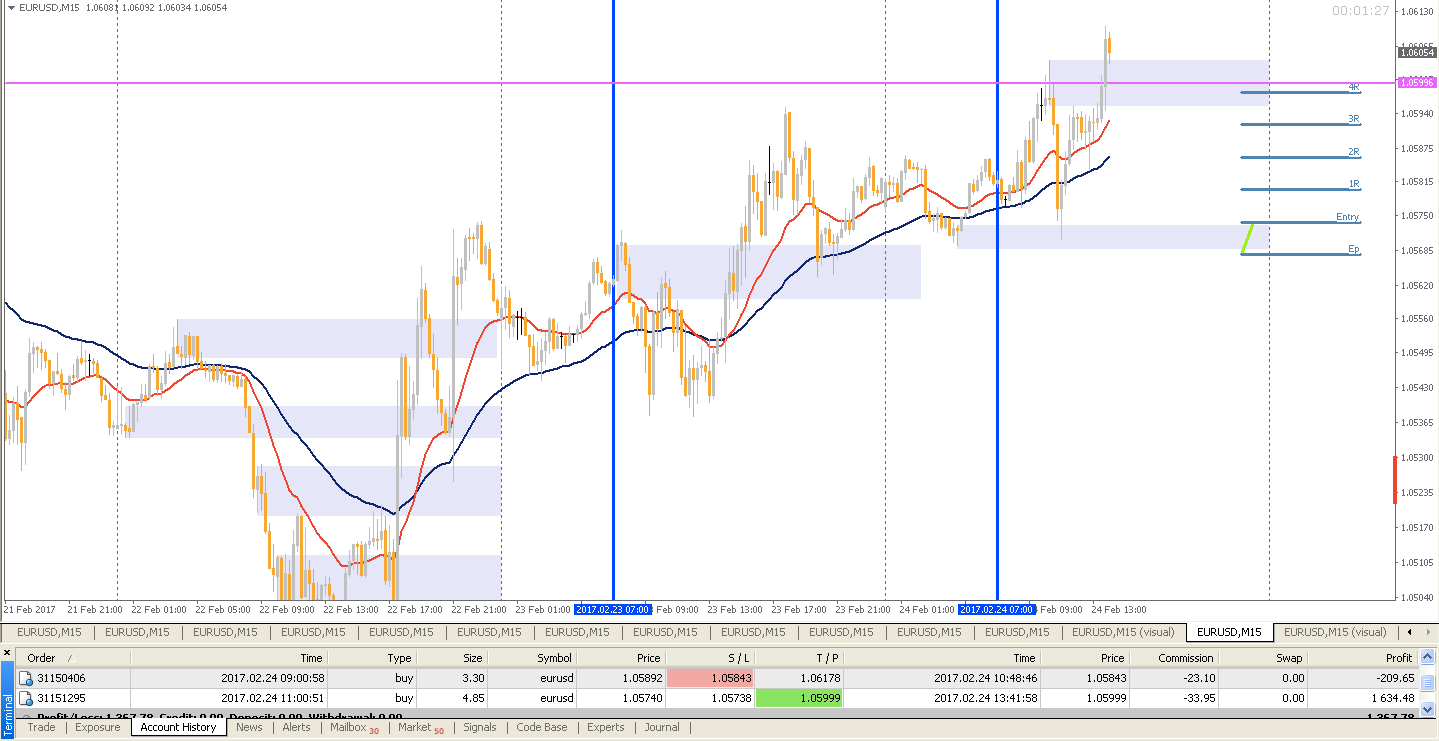The image size is (1439, 741).
Task: Sort by the S / L column header
Action: tap(710, 658)
